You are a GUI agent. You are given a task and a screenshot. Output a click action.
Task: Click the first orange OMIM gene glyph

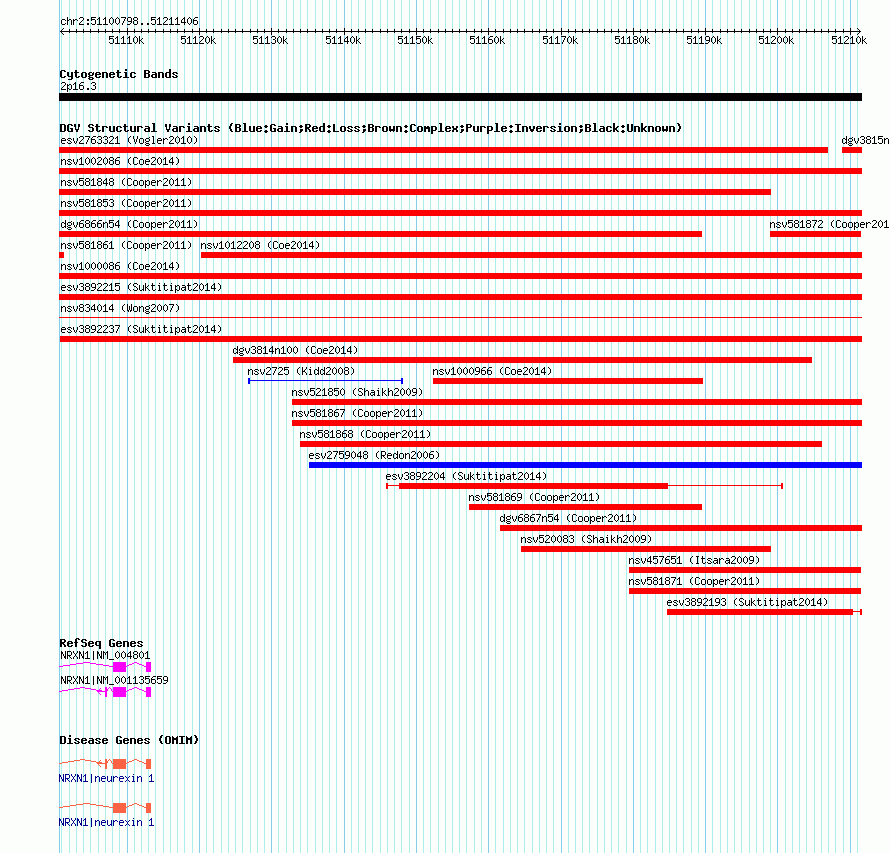pyautogui.click(x=105, y=763)
